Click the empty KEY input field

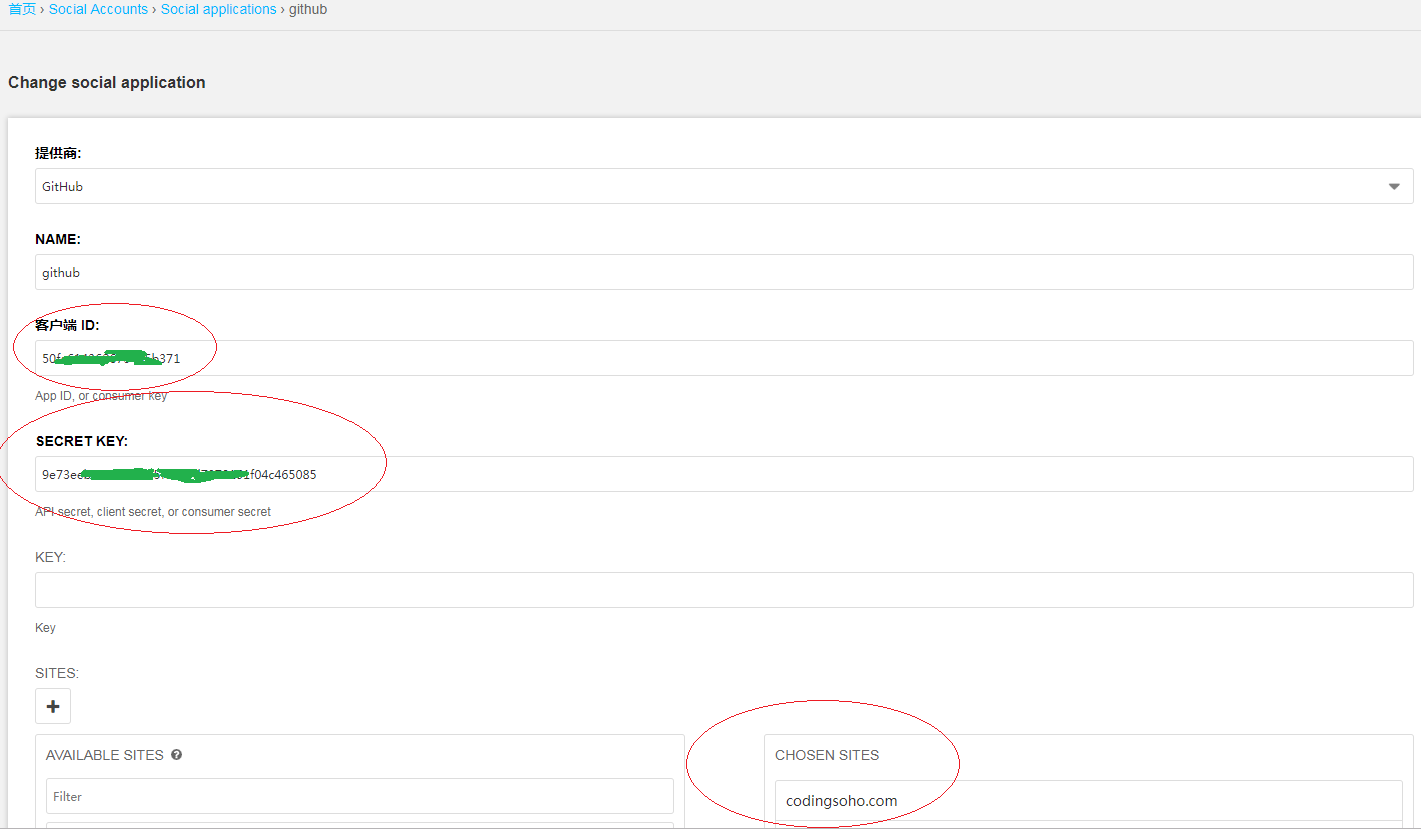724,590
